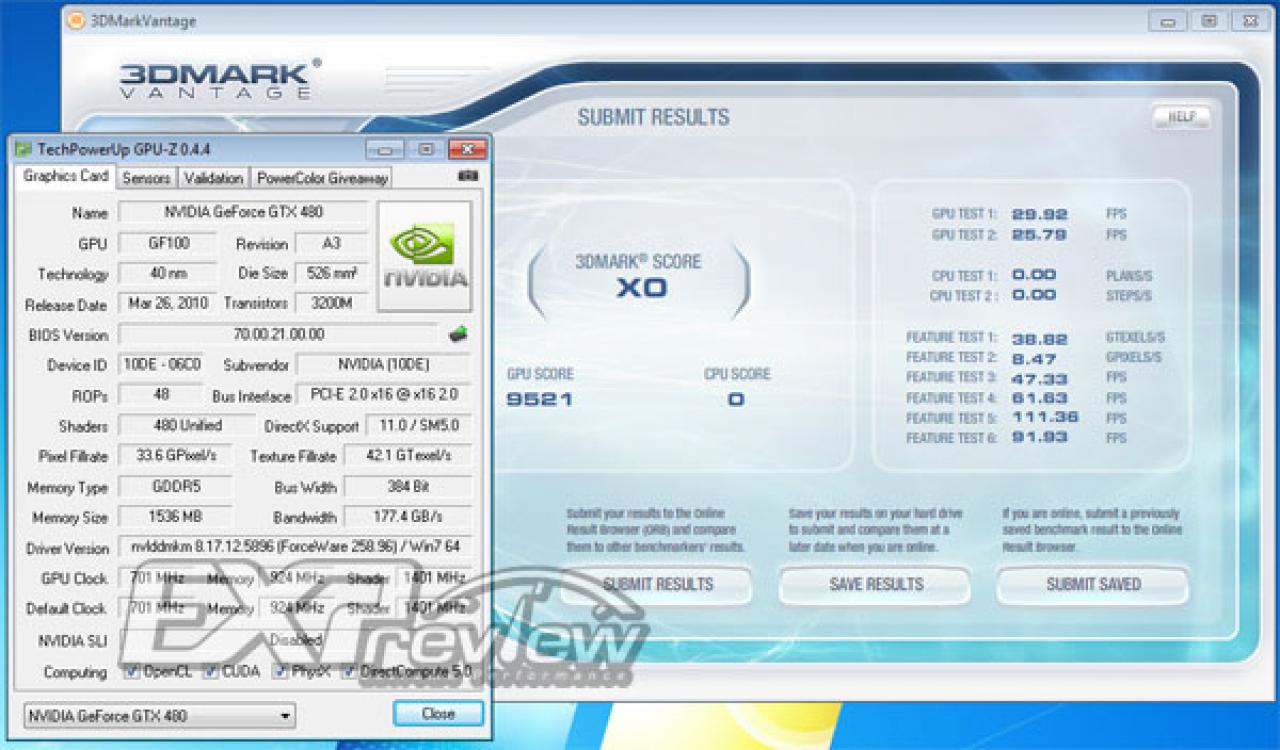
Task: Open the Validation tab
Action: point(213,178)
